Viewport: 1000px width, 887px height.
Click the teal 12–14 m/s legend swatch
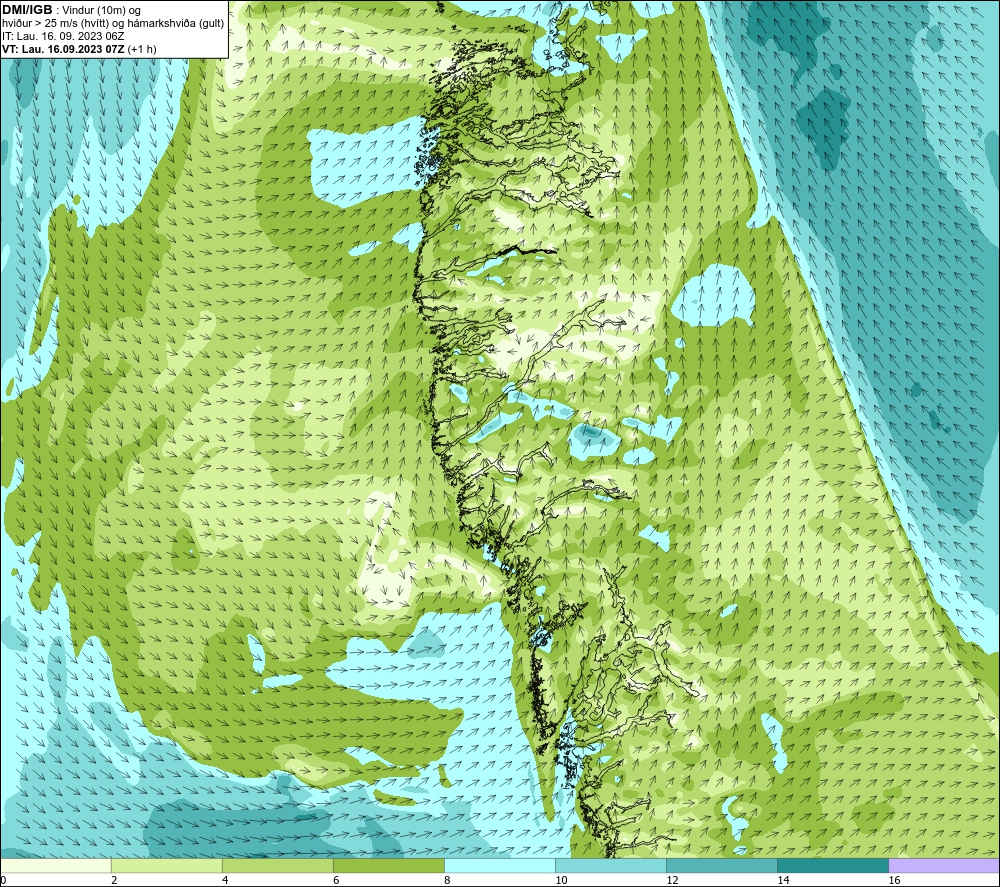(722, 865)
